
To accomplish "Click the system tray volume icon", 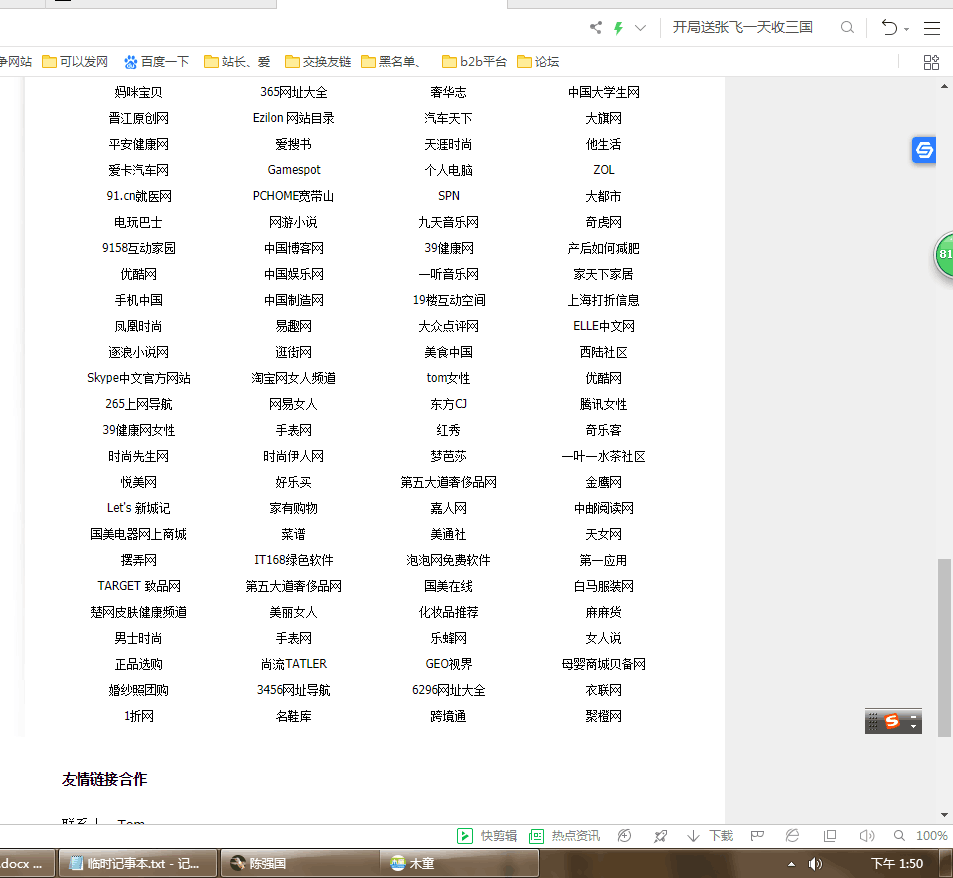I will (x=815, y=863).
